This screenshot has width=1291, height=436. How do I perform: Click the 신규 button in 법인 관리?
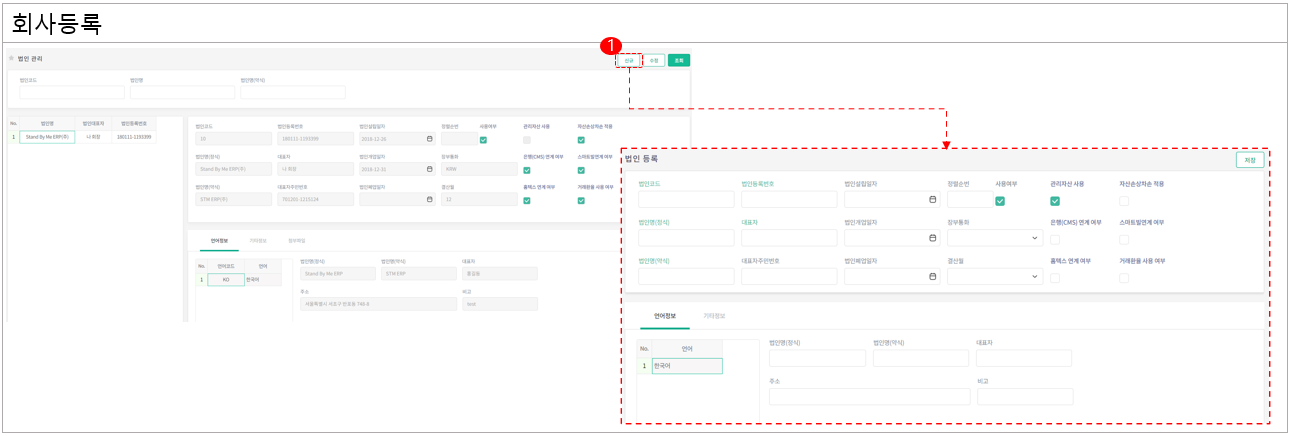pos(628,60)
